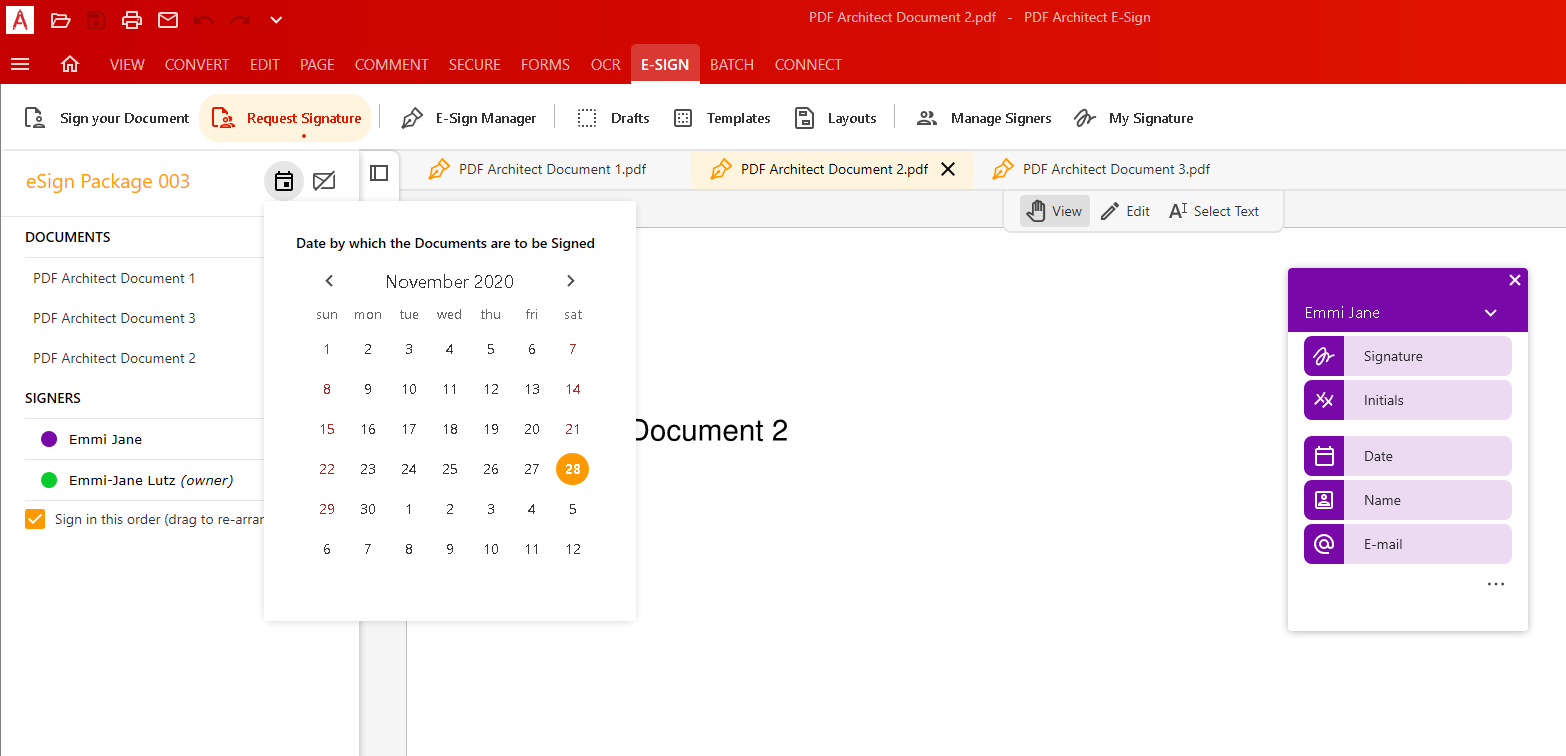Pick November 30 as due date
Screen dimensions: 1566x756
368,509
